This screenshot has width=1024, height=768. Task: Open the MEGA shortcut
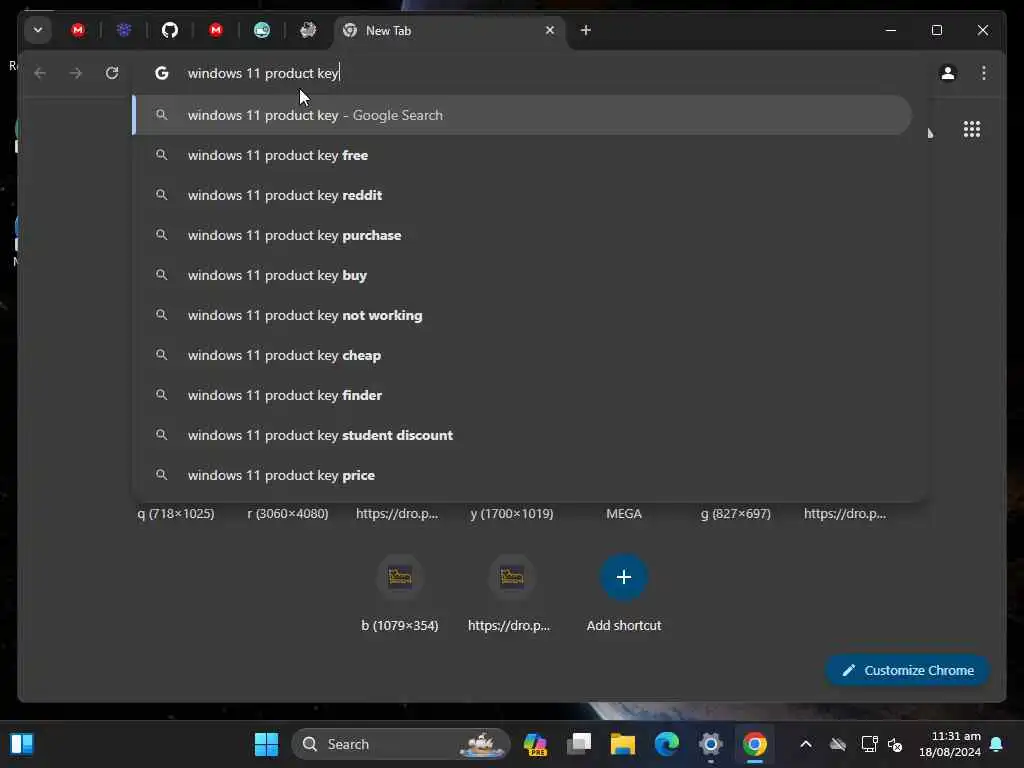coord(624,513)
